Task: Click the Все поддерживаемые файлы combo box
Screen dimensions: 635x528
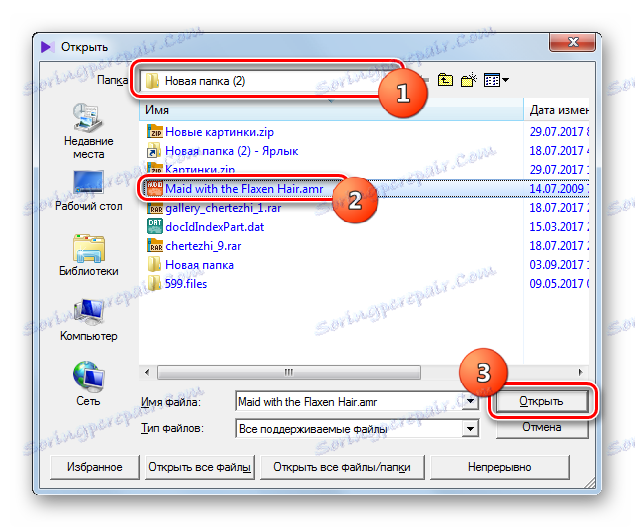Action: 357,428
